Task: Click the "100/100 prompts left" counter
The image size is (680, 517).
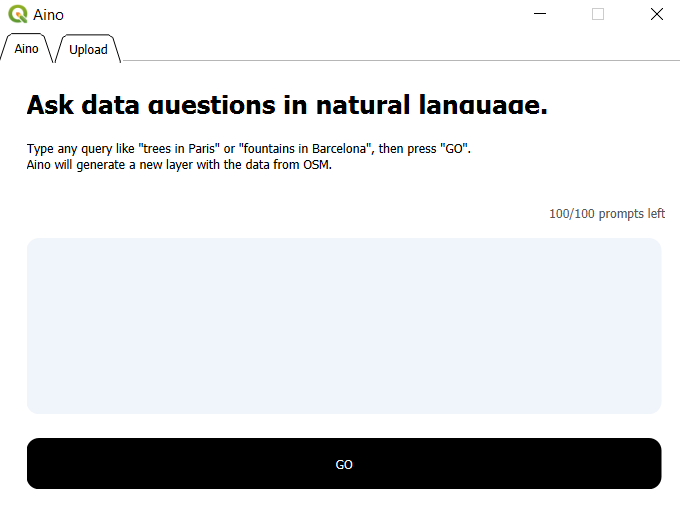Action: pos(606,214)
